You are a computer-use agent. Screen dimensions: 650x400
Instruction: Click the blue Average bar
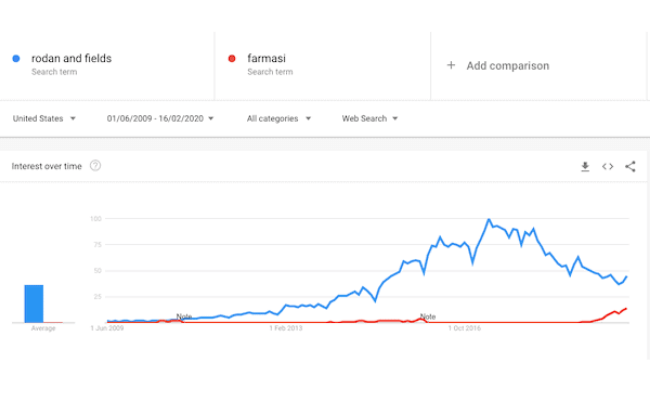point(34,304)
